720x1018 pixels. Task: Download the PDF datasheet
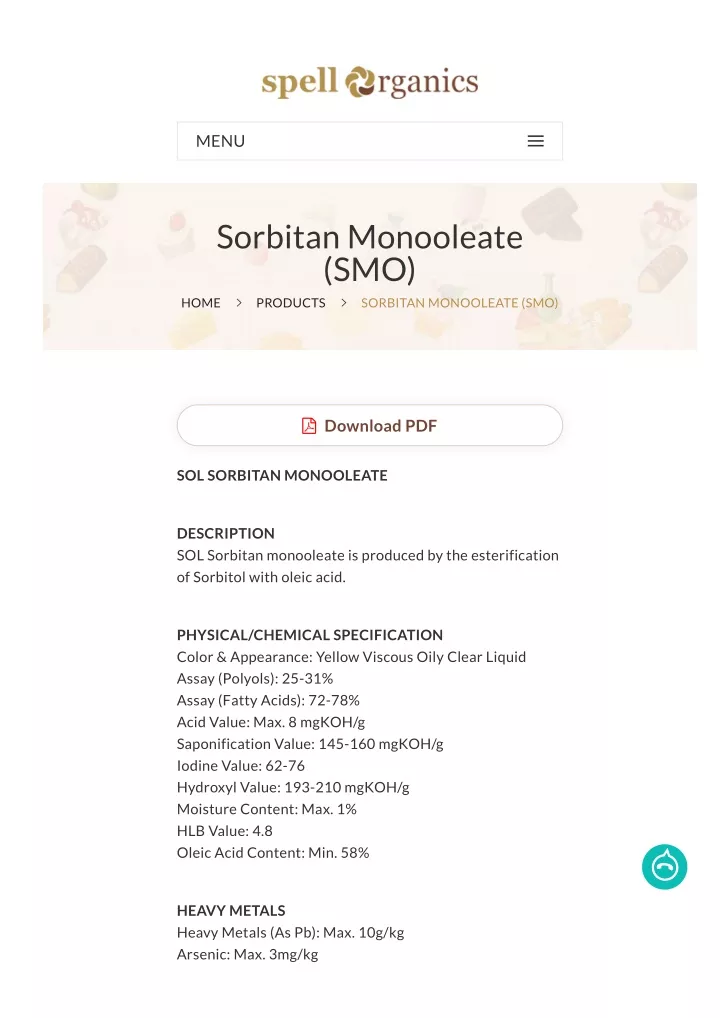[x=369, y=425]
